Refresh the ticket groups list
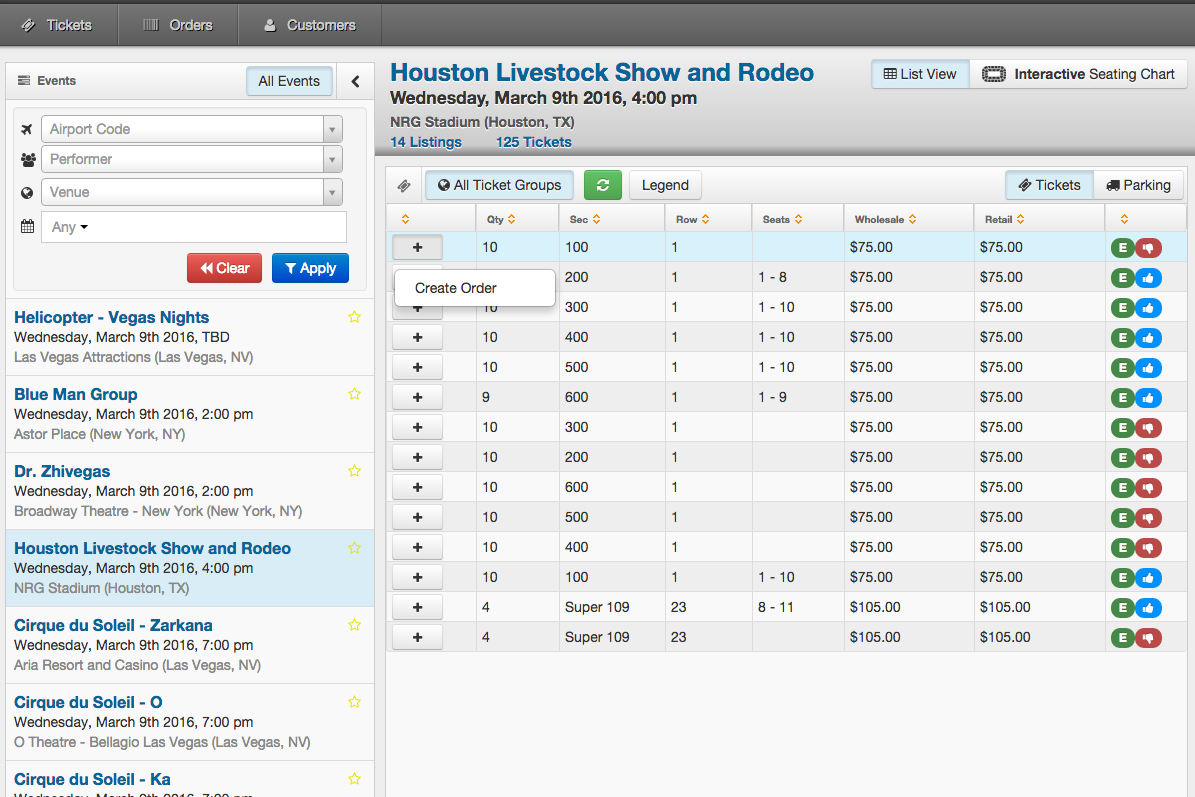This screenshot has width=1195, height=797. coord(602,185)
